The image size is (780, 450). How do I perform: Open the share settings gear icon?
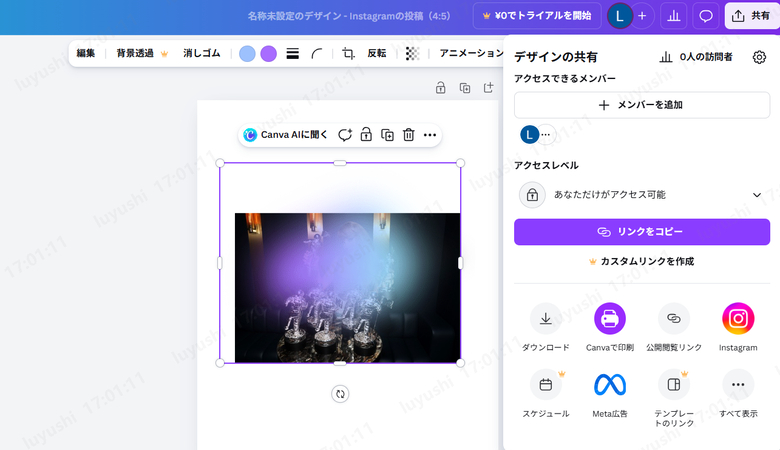[x=759, y=57]
